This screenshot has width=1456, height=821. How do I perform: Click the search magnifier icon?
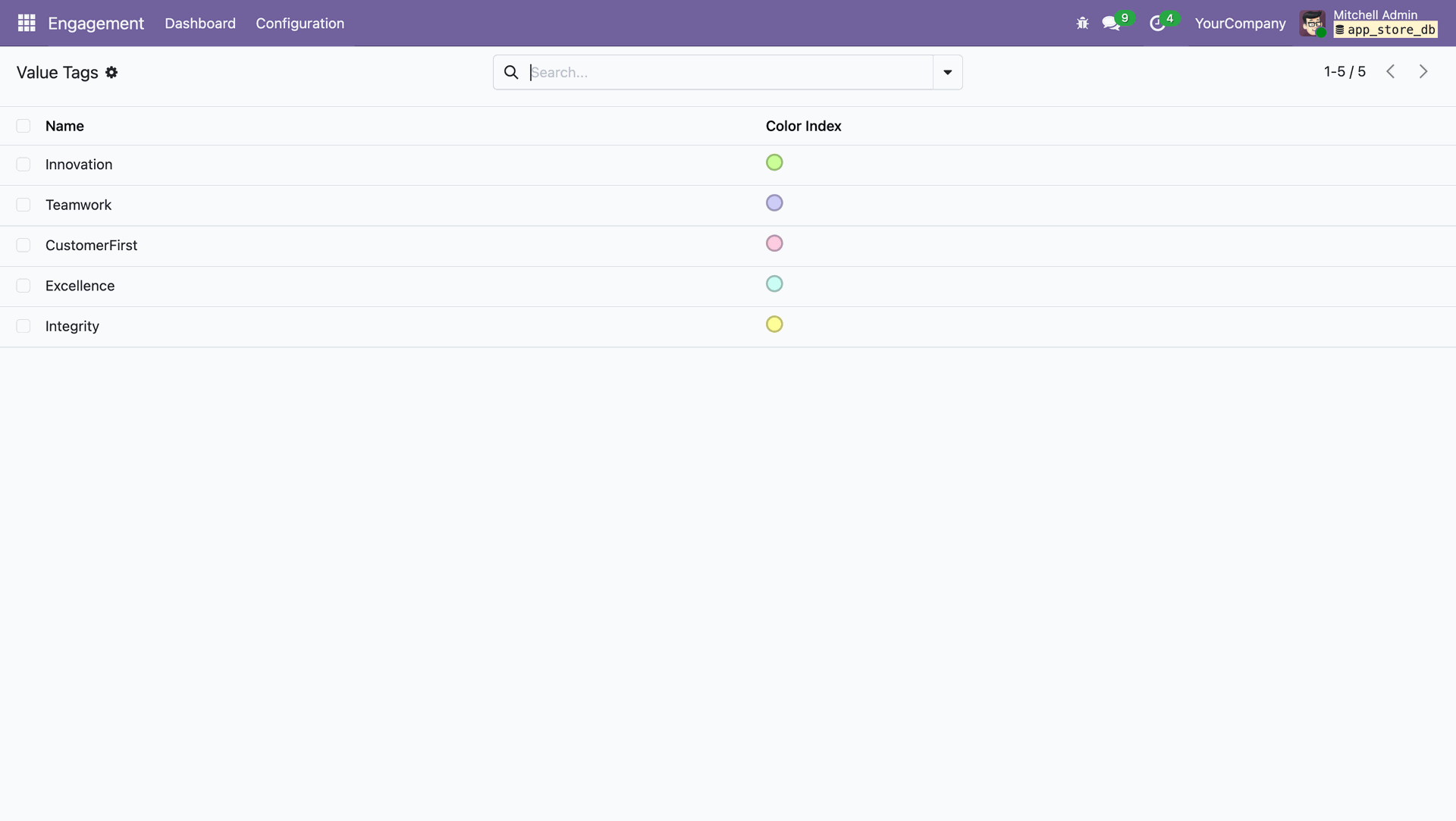tap(511, 72)
